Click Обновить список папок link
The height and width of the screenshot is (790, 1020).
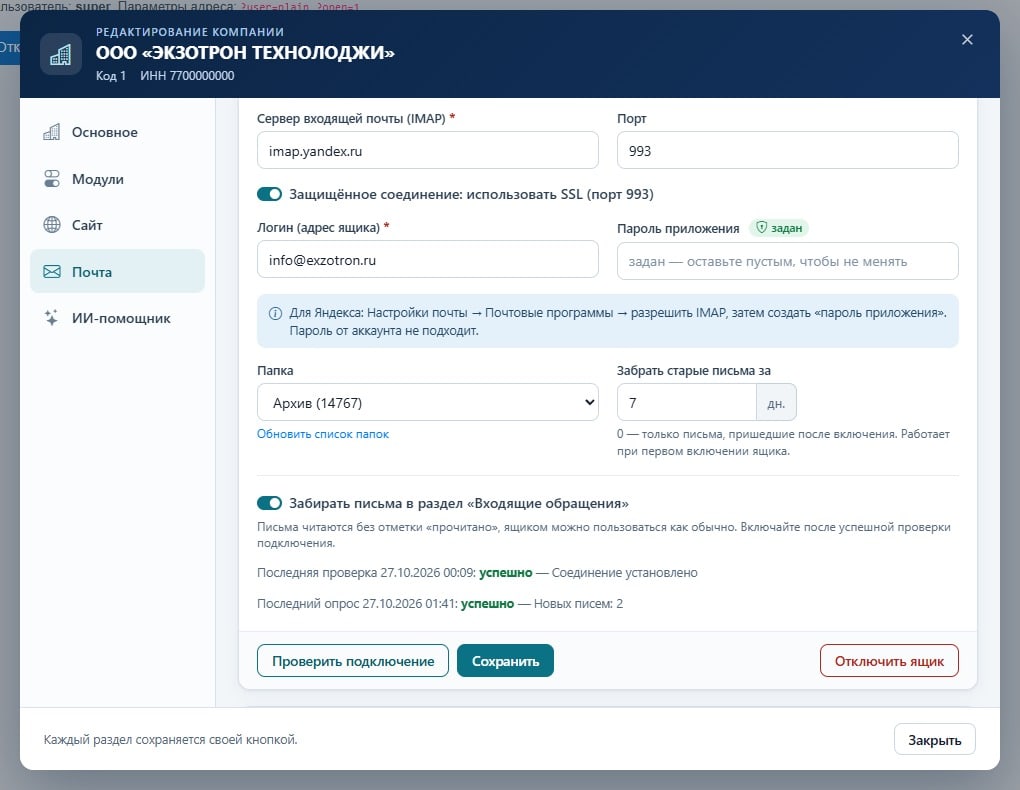pos(323,434)
